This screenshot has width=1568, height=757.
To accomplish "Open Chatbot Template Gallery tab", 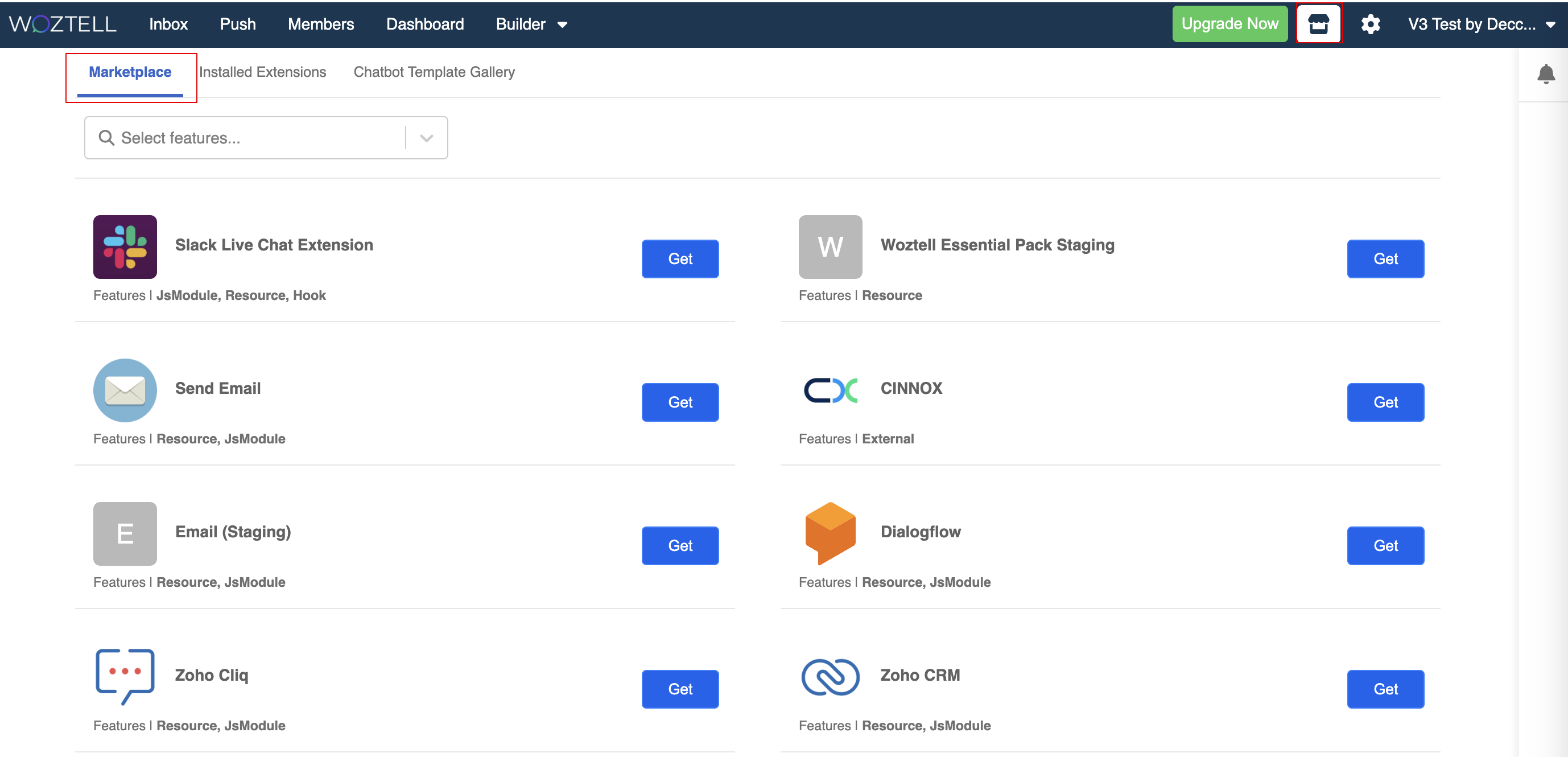I will tap(434, 72).
